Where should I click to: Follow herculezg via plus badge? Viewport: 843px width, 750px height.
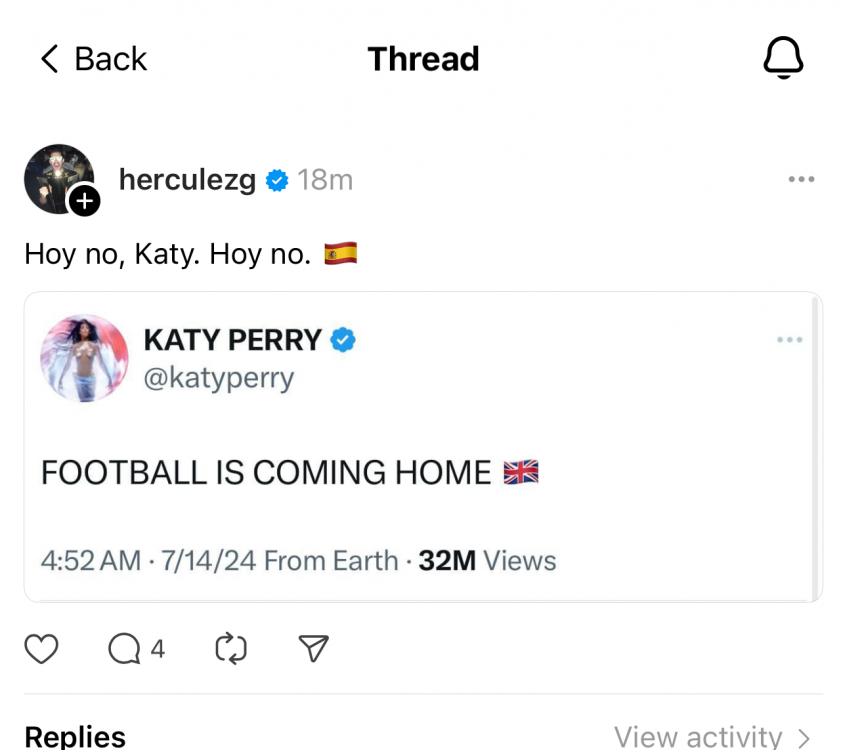(84, 200)
